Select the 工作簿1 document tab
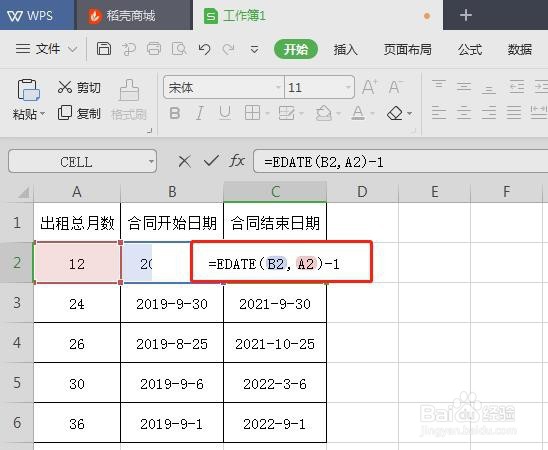 point(318,15)
